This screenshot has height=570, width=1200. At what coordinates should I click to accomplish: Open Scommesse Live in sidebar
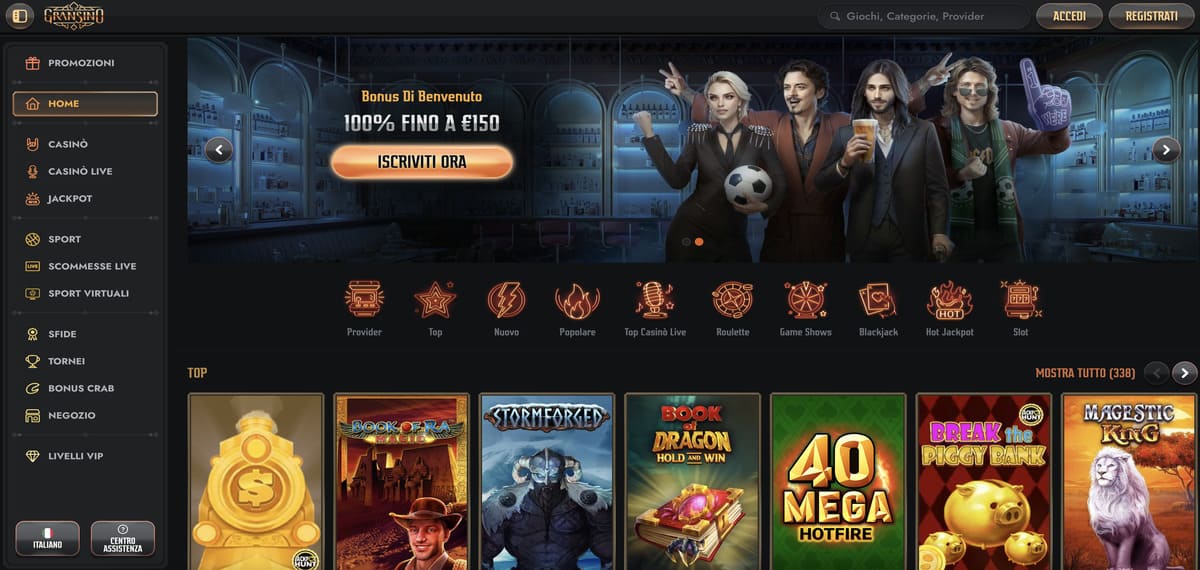[92, 266]
